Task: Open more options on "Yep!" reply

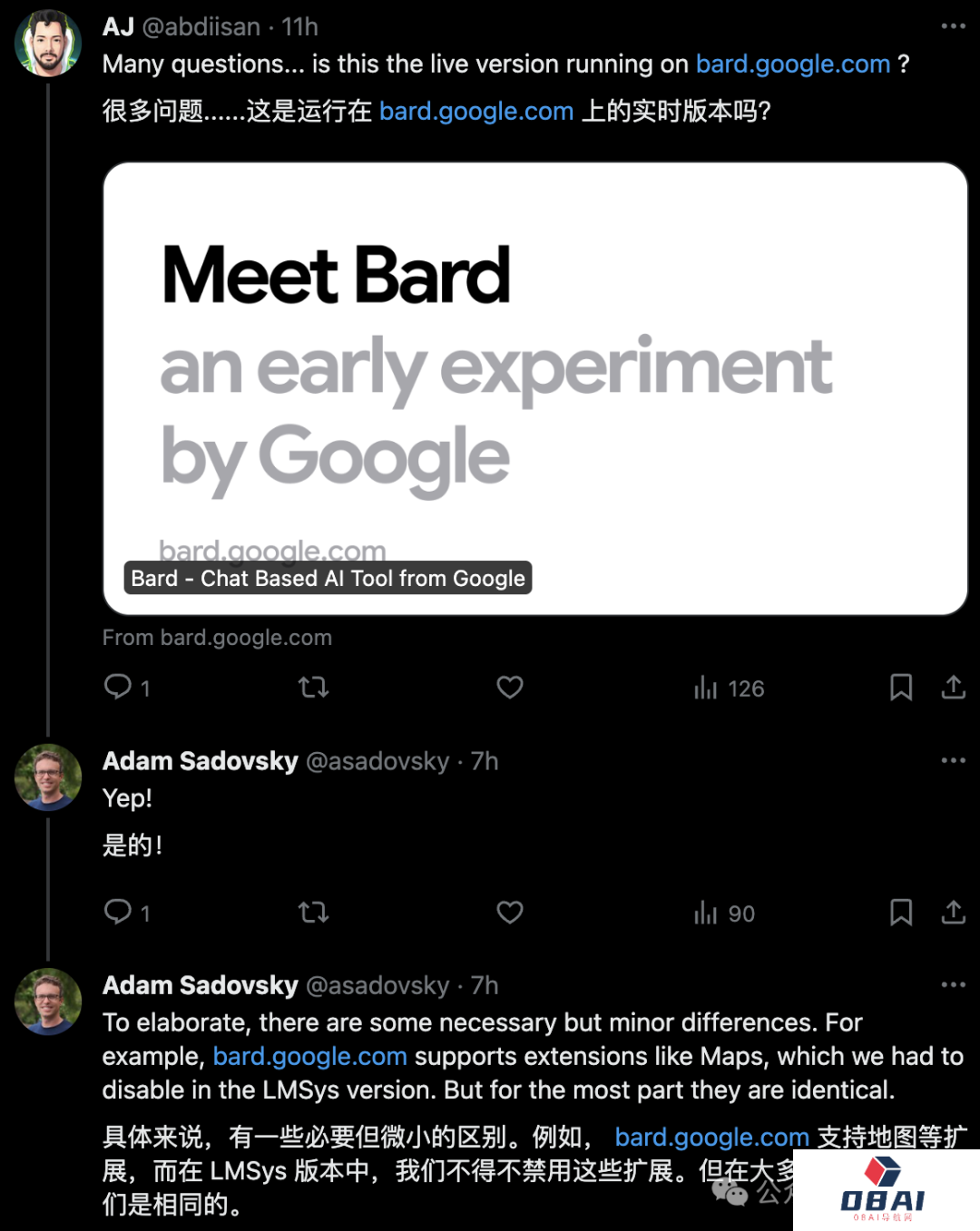Action: (x=953, y=760)
